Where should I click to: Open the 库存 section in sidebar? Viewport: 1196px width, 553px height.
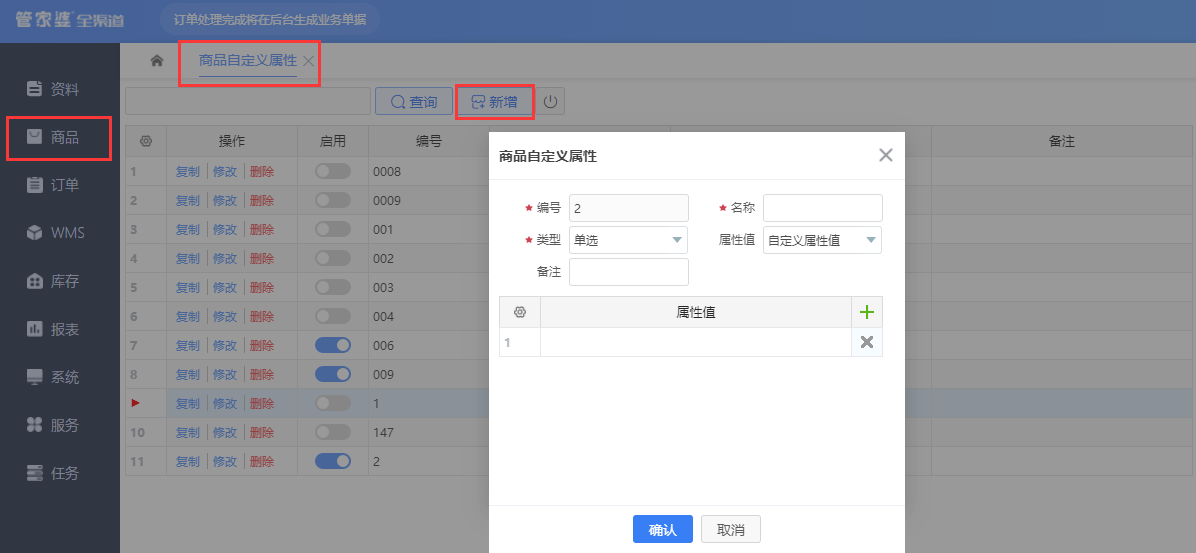pyautogui.click(x=53, y=281)
